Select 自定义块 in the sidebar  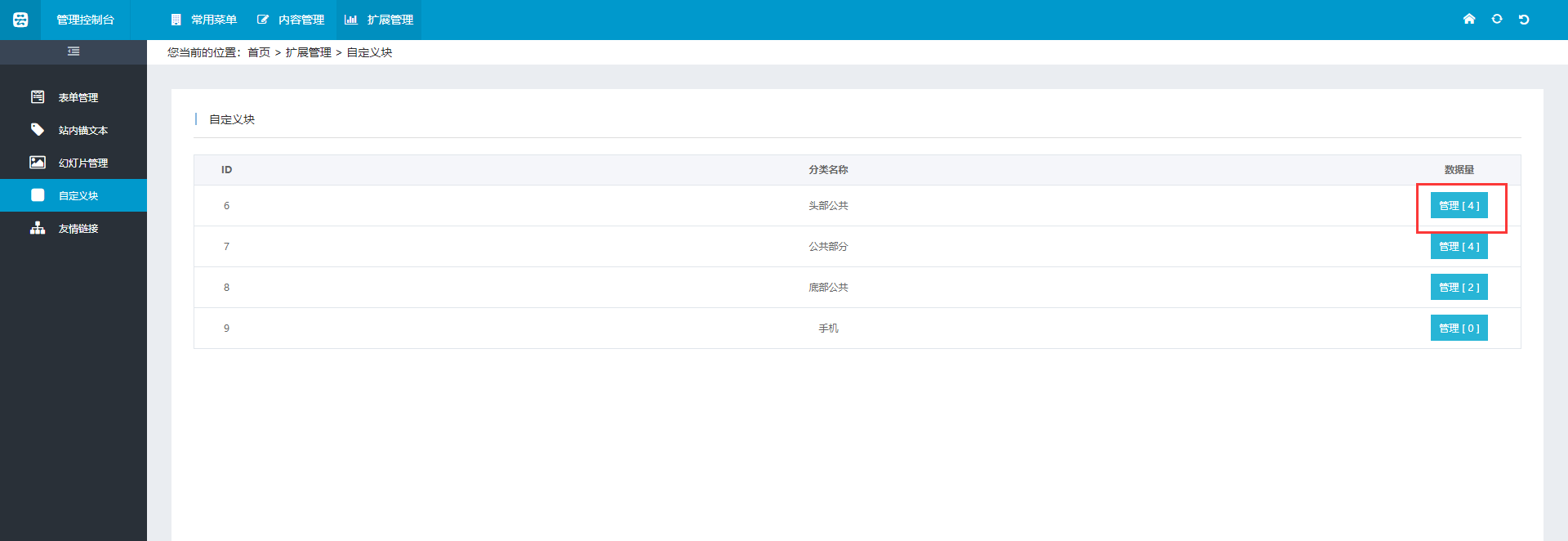(73, 195)
